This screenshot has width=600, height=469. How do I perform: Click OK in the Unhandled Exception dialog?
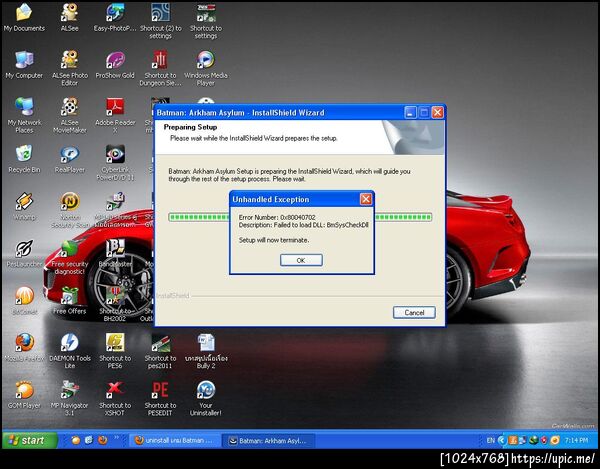pos(301,260)
